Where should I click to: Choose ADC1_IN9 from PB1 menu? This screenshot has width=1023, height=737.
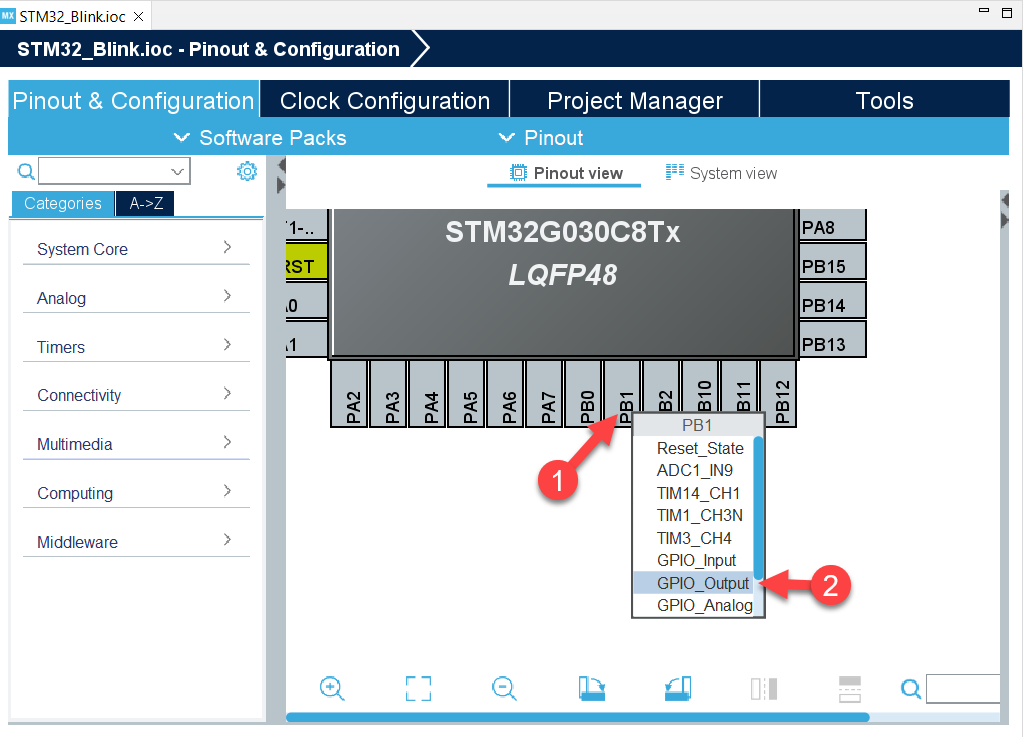click(694, 470)
